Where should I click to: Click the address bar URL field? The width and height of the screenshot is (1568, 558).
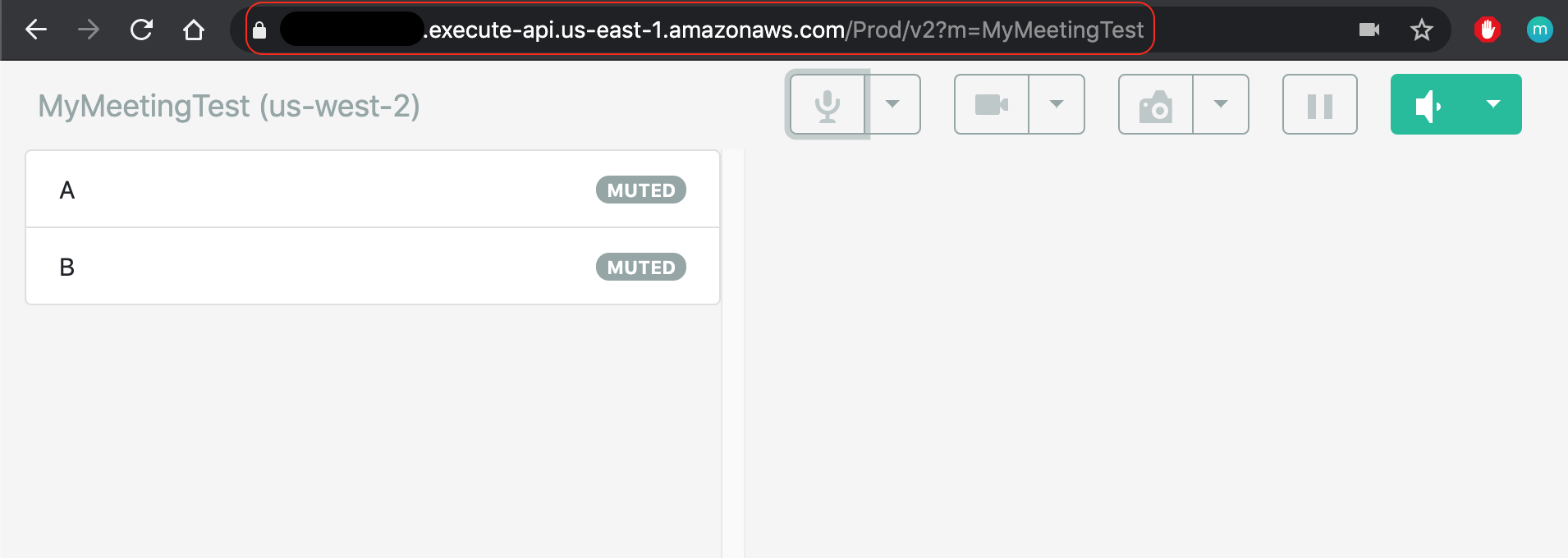(x=739, y=29)
